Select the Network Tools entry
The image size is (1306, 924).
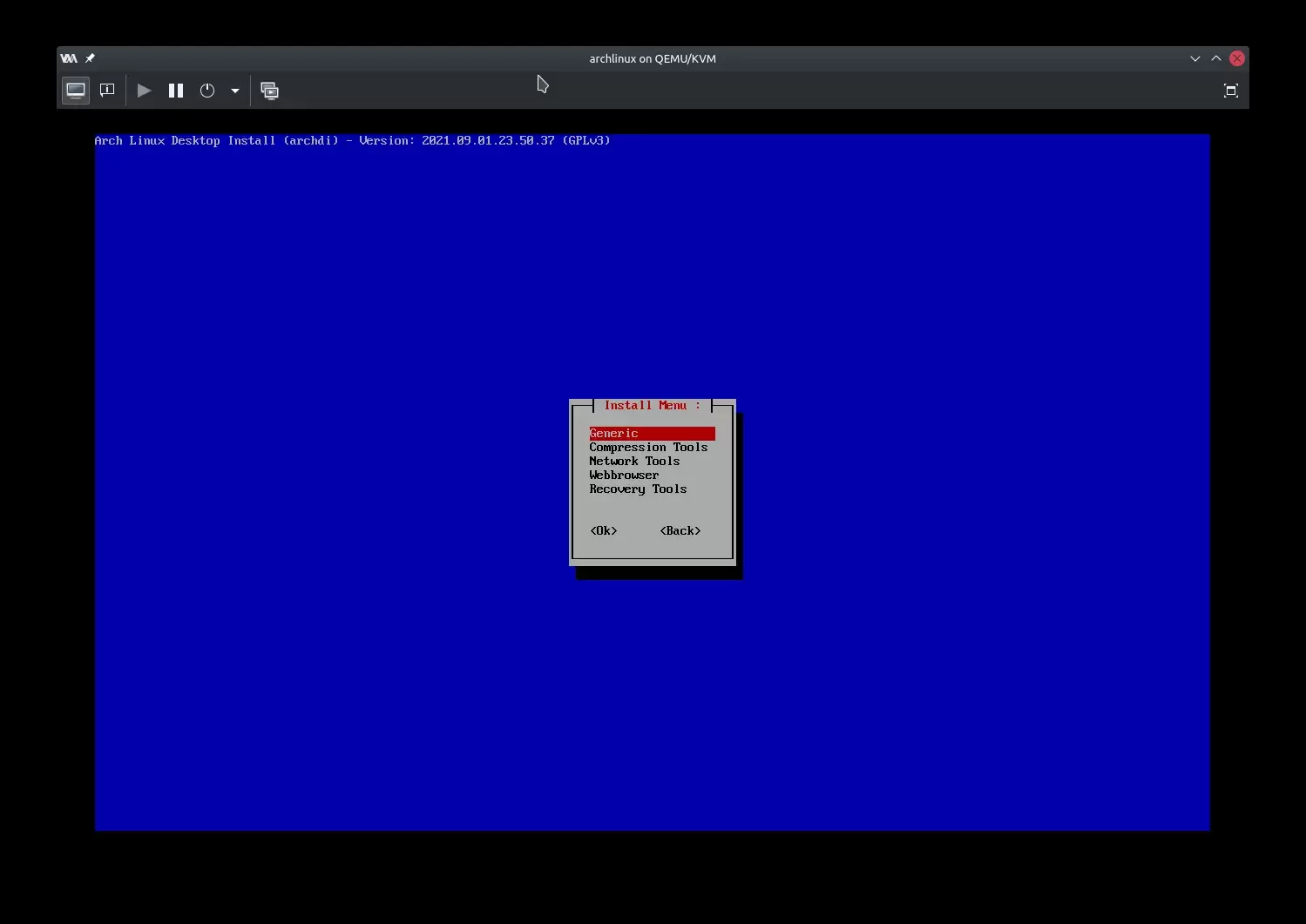click(x=634, y=462)
